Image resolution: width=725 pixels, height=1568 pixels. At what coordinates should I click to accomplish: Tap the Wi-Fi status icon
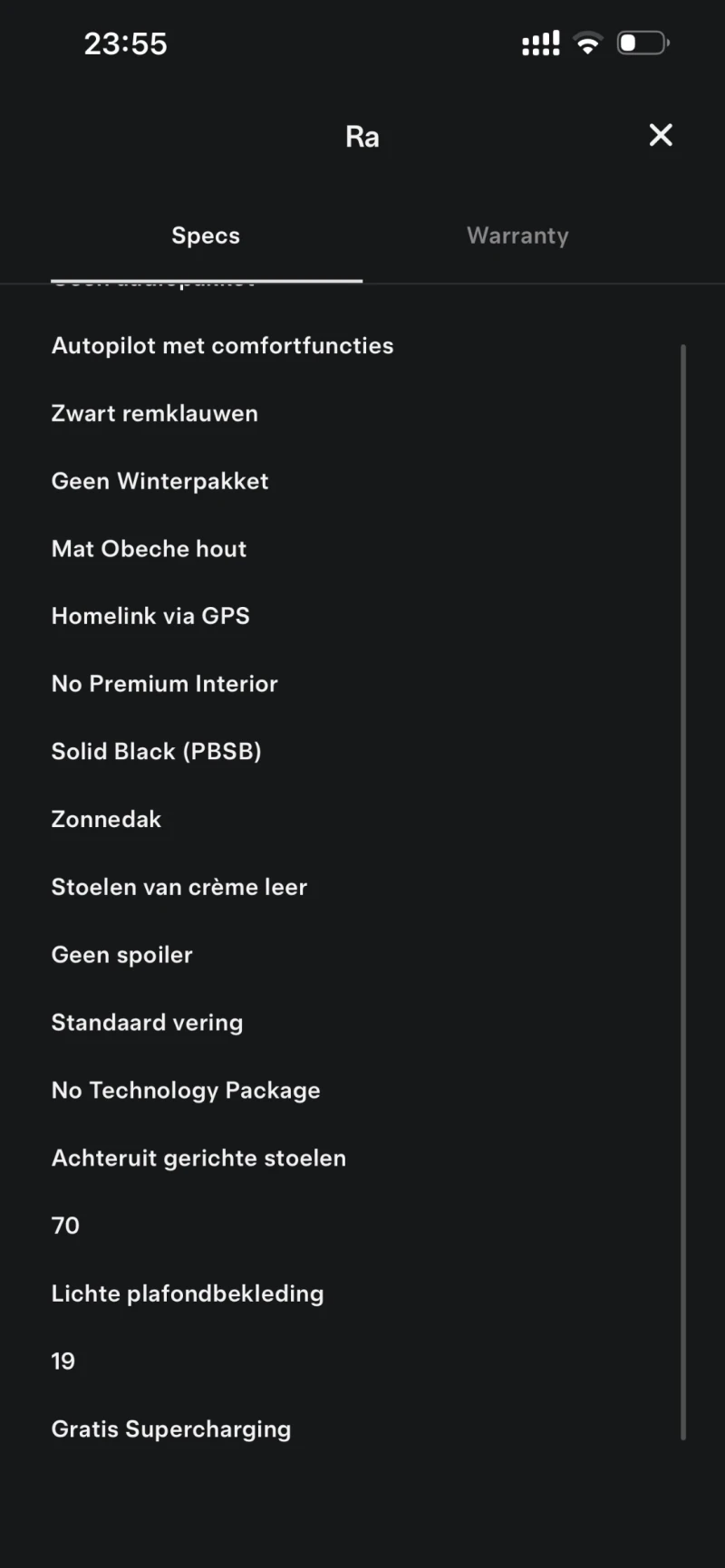(588, 43)
